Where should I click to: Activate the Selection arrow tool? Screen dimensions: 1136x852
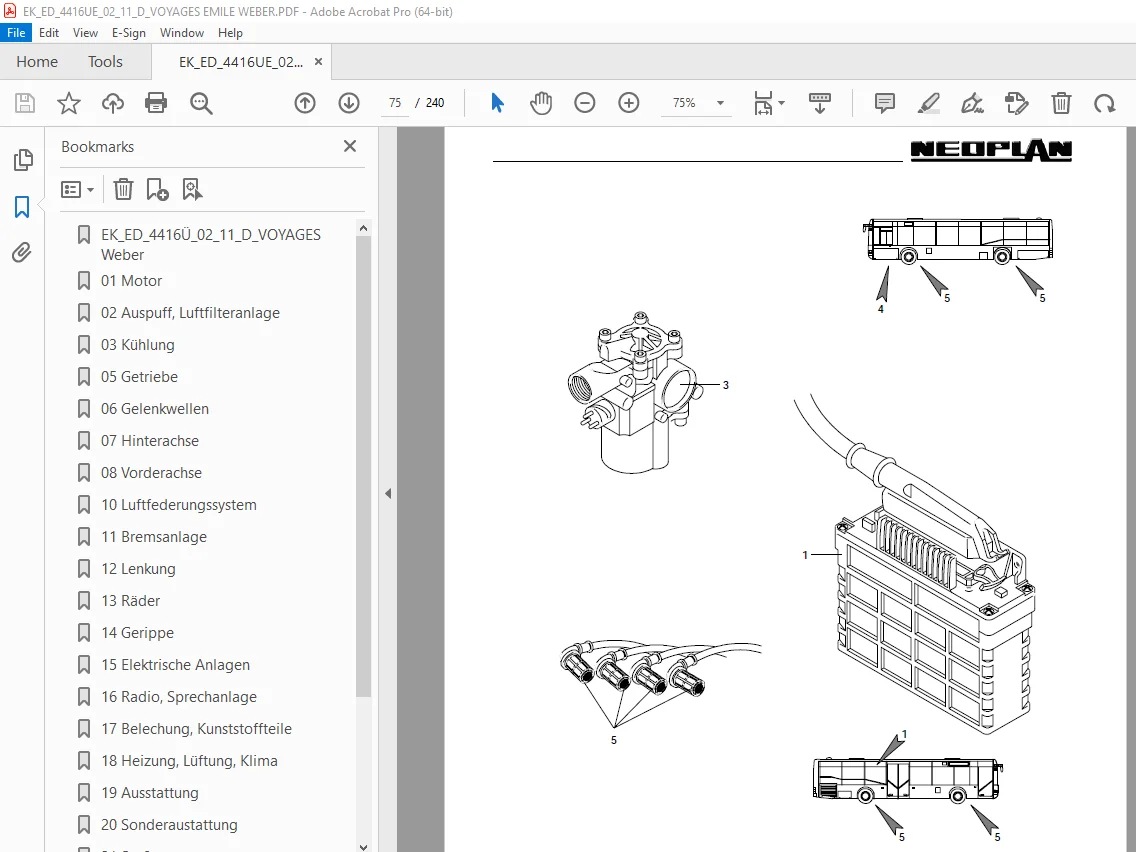click(497, 103)
